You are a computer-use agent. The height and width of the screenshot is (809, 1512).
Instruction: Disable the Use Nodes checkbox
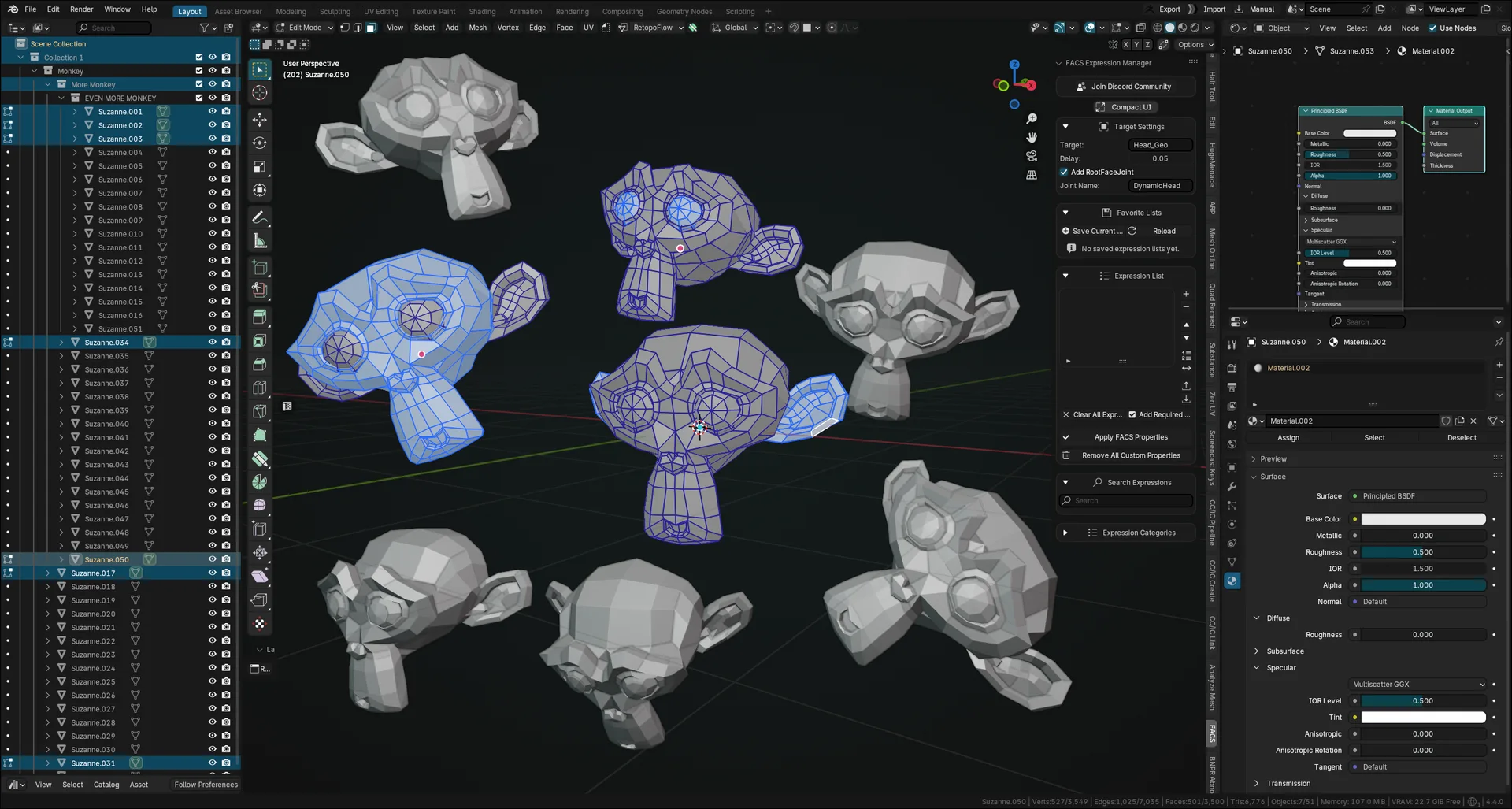[1432, 28]
